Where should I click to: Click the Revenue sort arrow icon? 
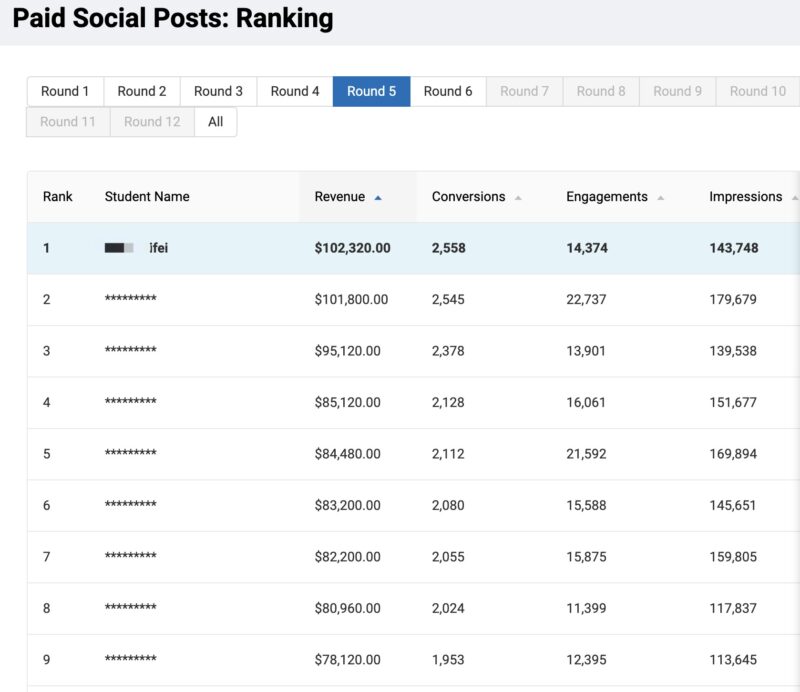pyautogui.click(x=378, y=197)
